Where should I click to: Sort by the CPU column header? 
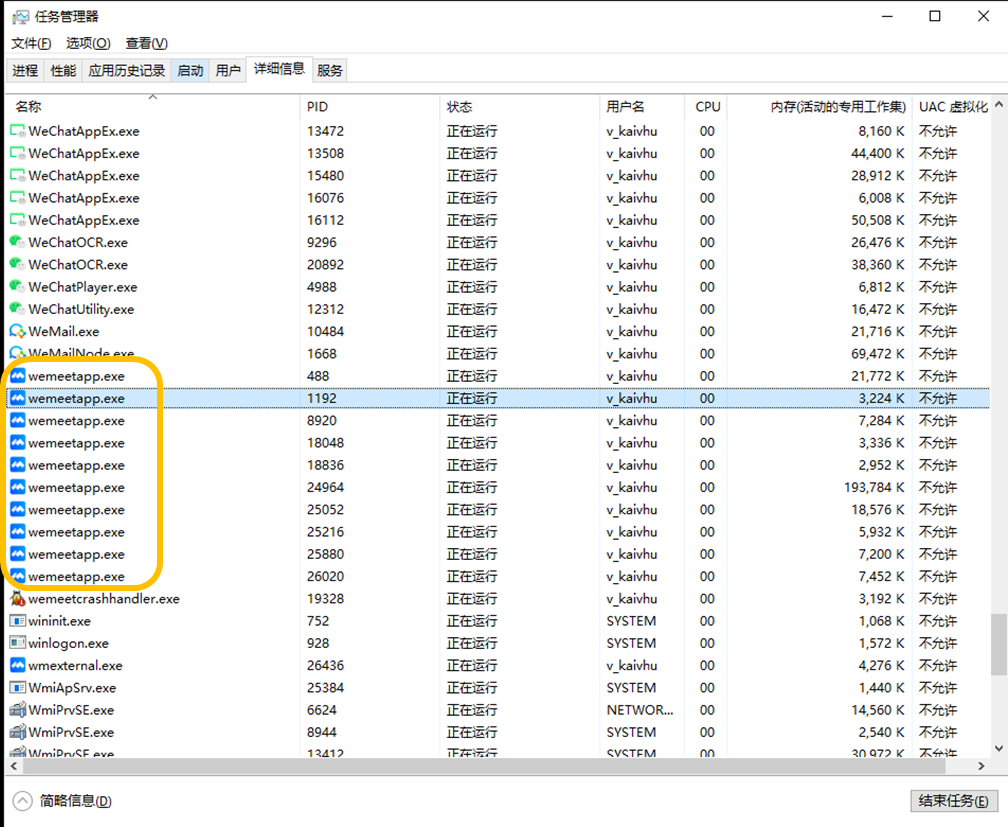click(x=706, y=107)
